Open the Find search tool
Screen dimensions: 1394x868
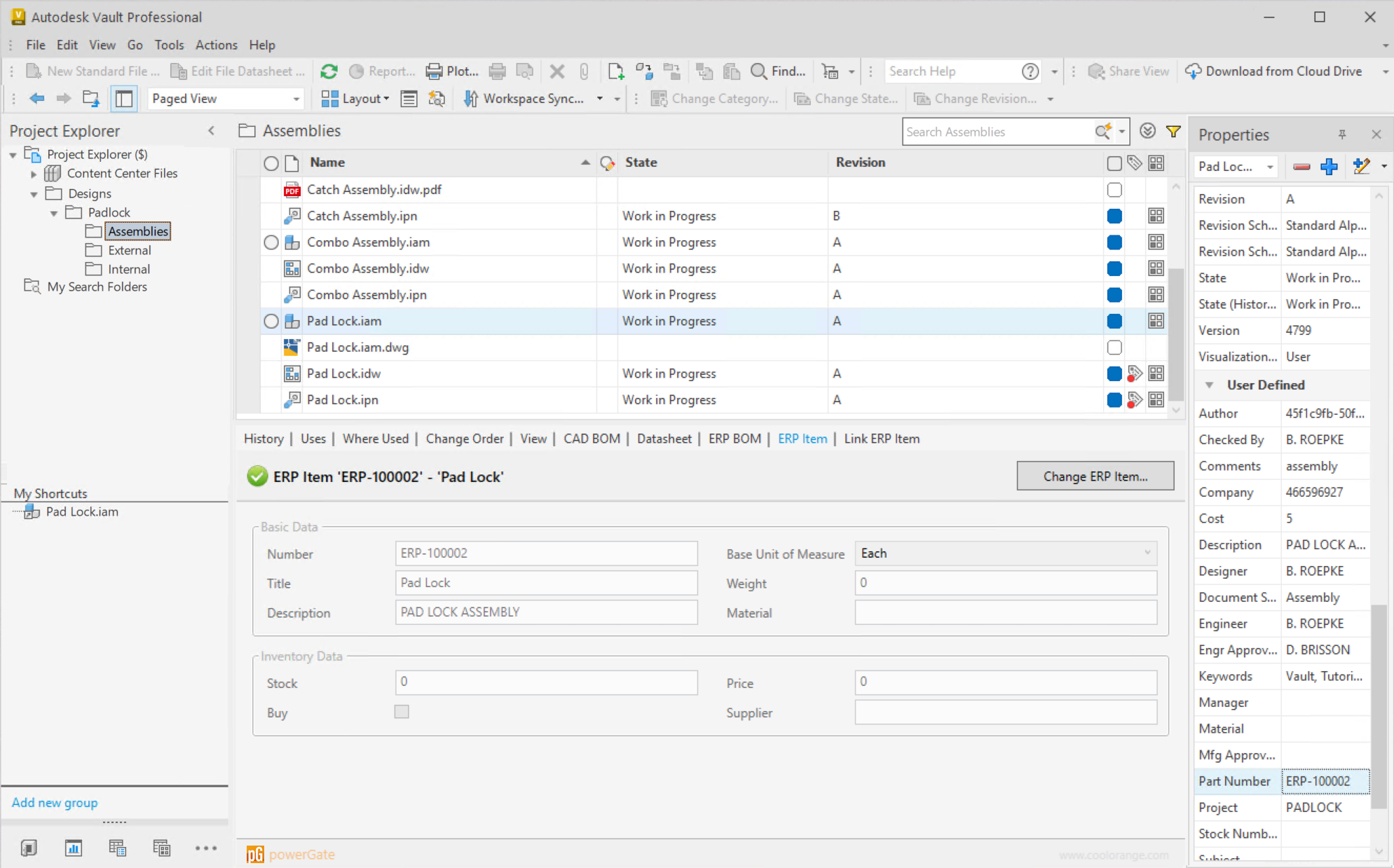point(778,71)
